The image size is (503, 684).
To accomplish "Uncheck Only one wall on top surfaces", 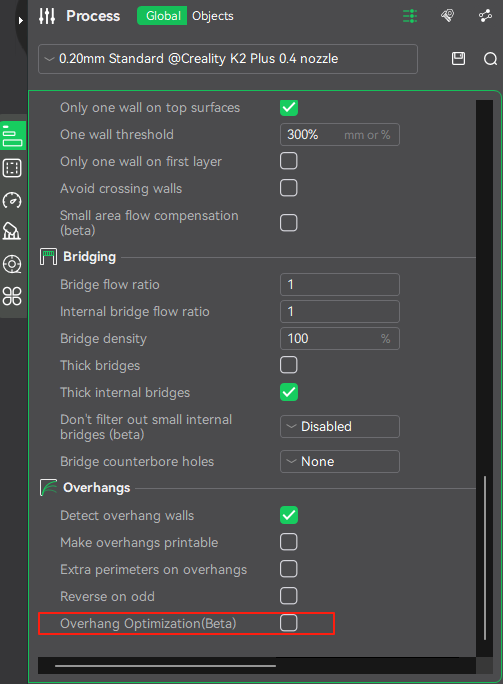I will tap(289, 107).
